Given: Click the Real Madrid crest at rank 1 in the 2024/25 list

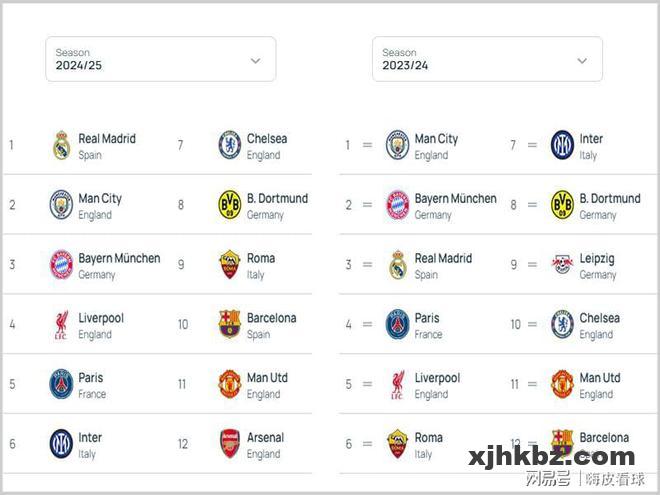Looking at the screenshot, I should coord(61,145).
